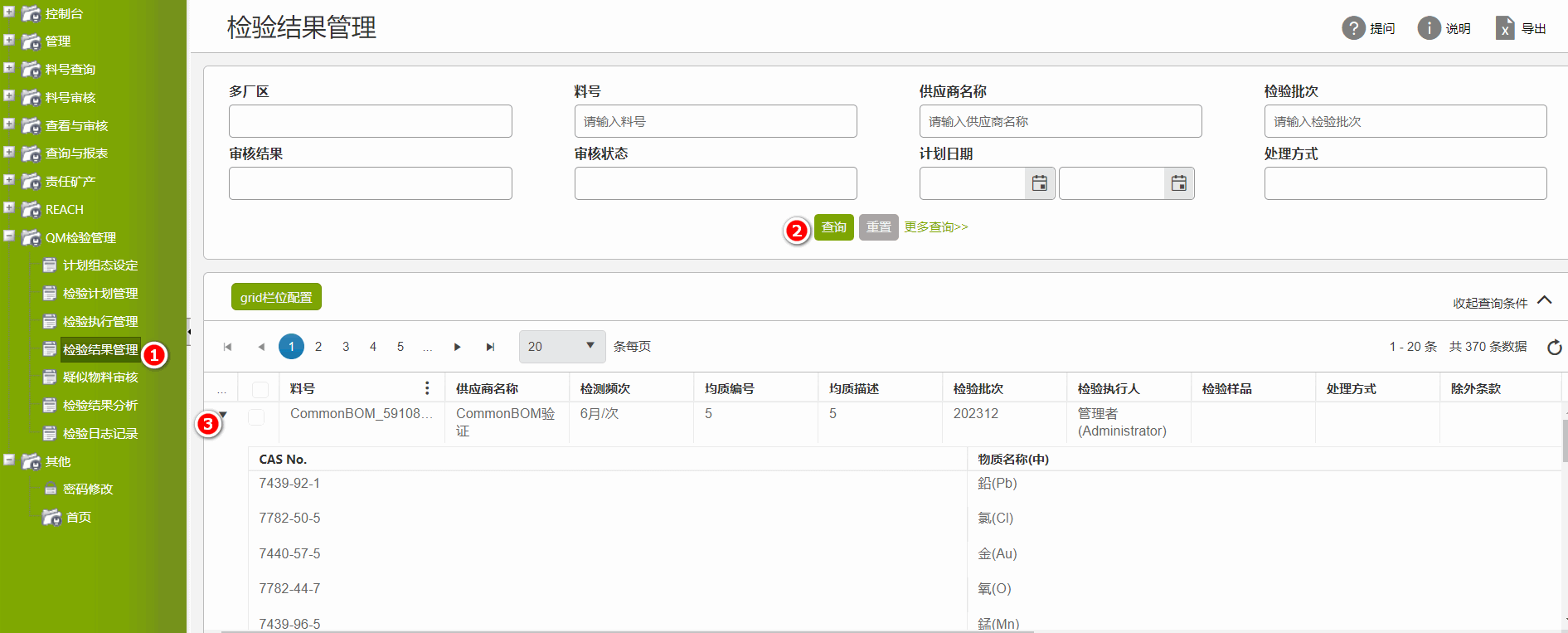Expand the 查询与报表 tree node

pos(9,151)
